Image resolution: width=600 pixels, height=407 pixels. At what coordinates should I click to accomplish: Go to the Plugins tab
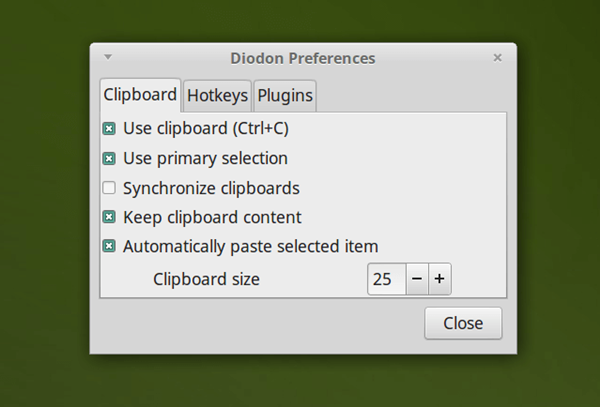pos(285,96)
